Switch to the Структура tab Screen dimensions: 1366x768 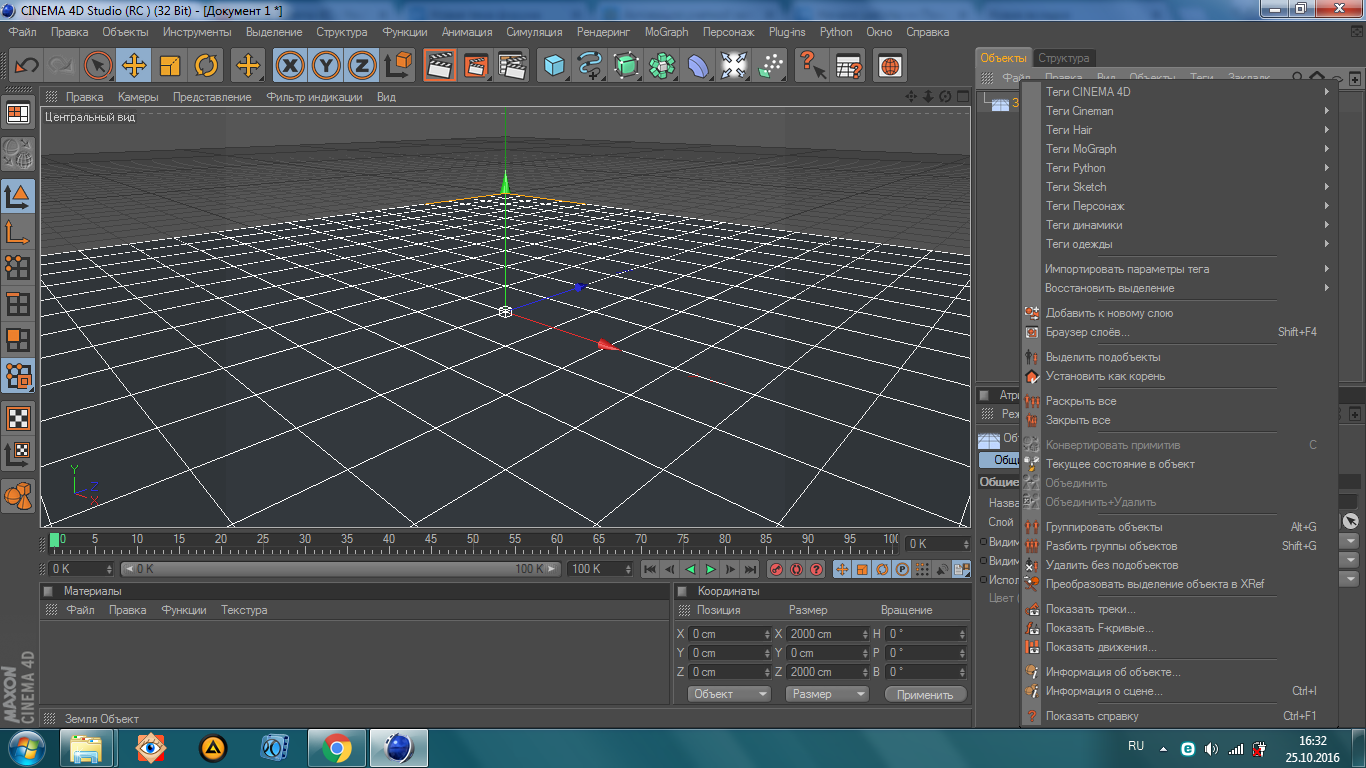(1064, 58)
